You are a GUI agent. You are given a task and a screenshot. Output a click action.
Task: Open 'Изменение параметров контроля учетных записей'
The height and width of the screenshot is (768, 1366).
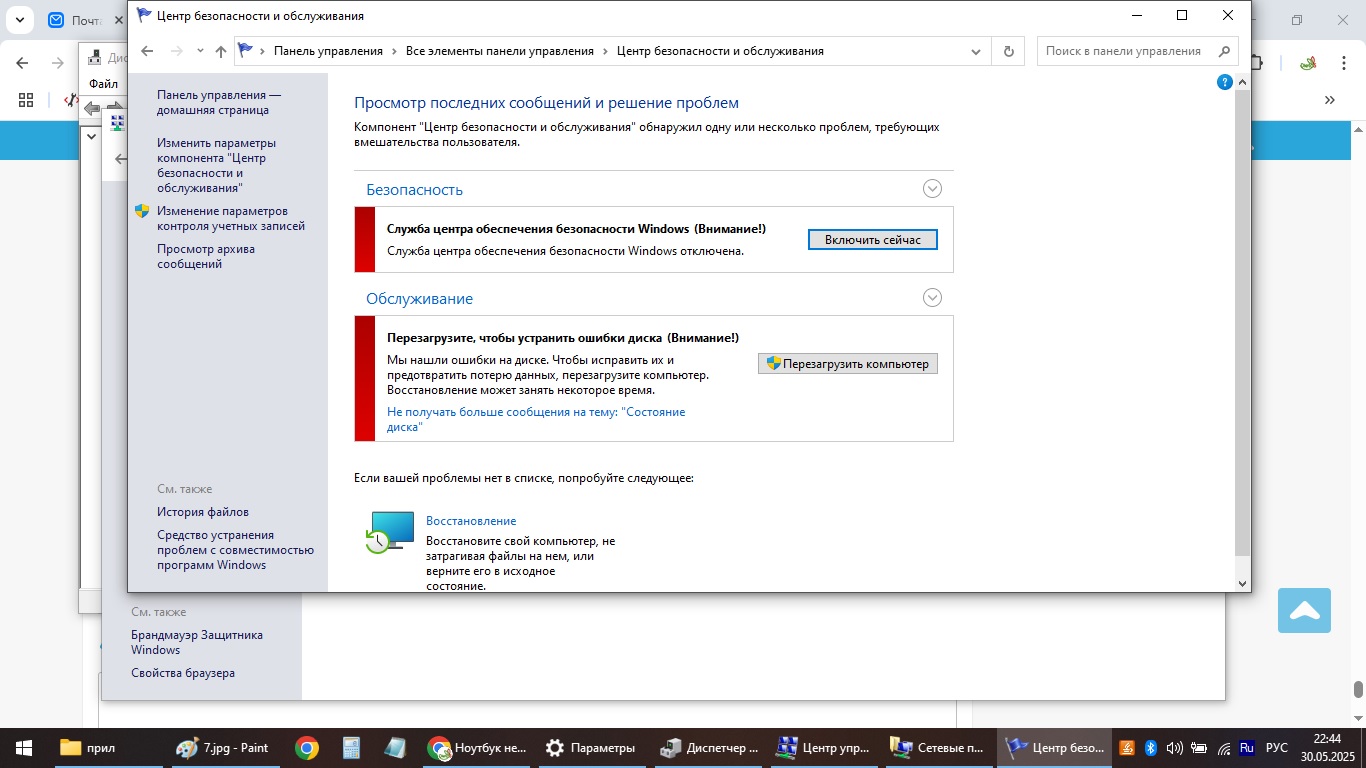(x=231, y=218)
